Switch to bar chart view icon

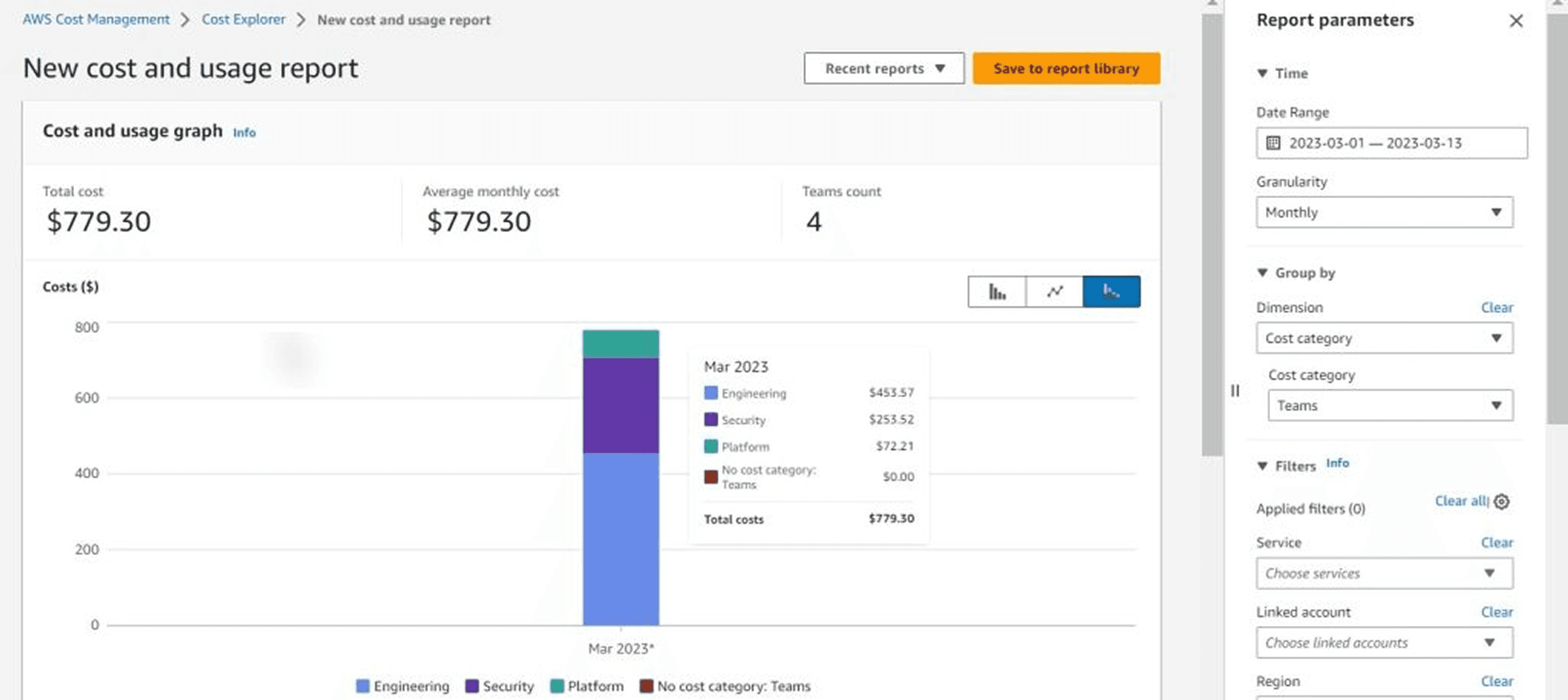coord(996,292)
